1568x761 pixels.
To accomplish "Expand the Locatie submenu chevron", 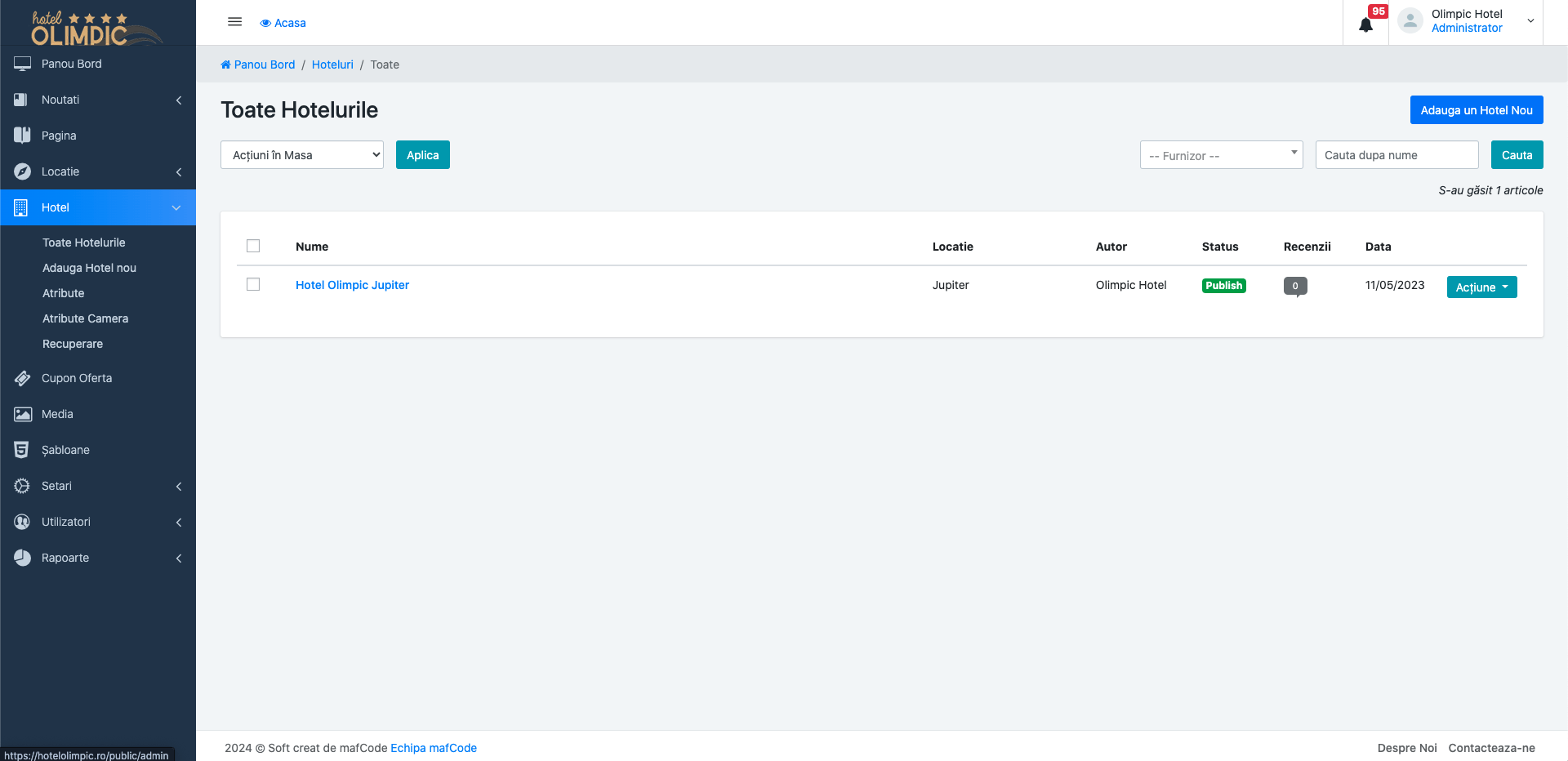I will click(179, 171).
